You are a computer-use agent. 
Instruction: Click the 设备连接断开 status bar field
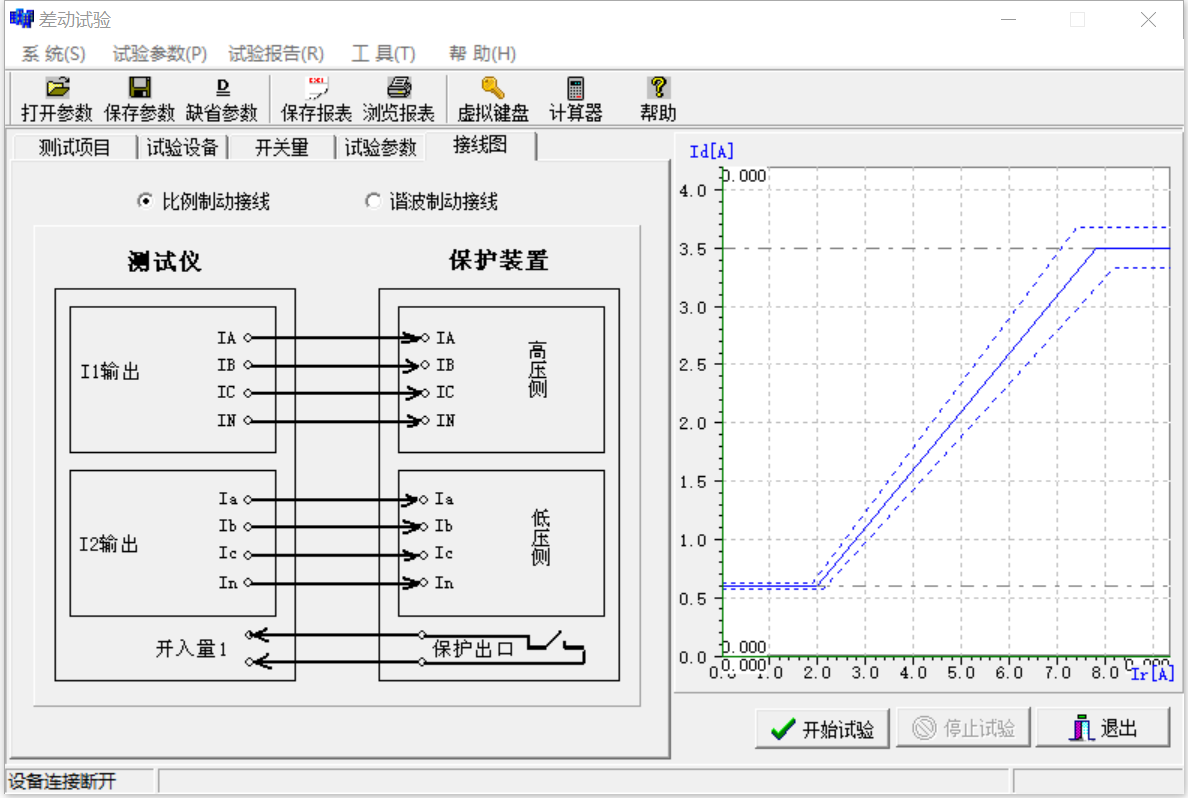77,781
